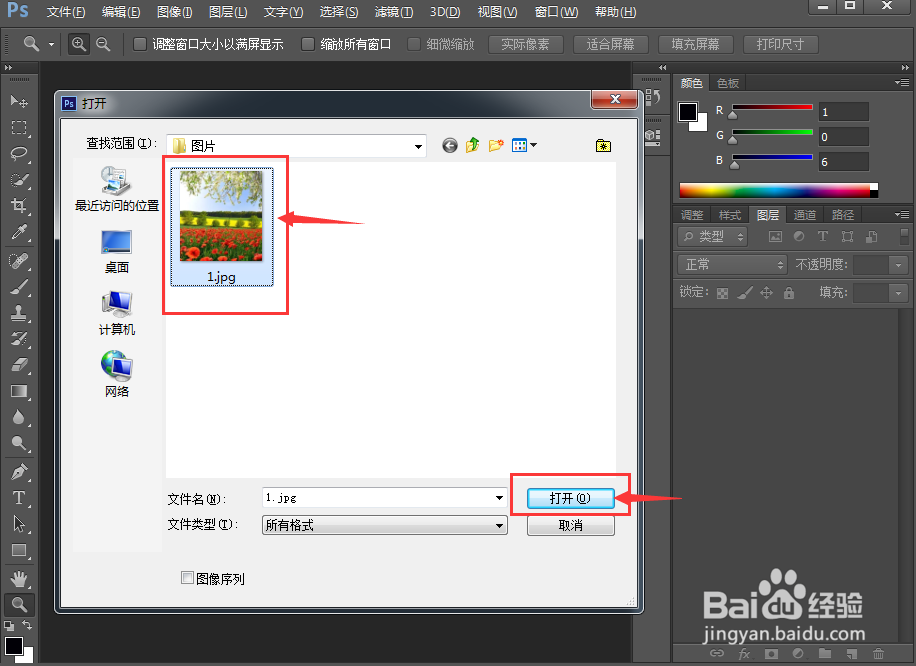This screenshot has height=666, width=916.
Task: Switch to the Swatches tab
Action: point(728,83)
